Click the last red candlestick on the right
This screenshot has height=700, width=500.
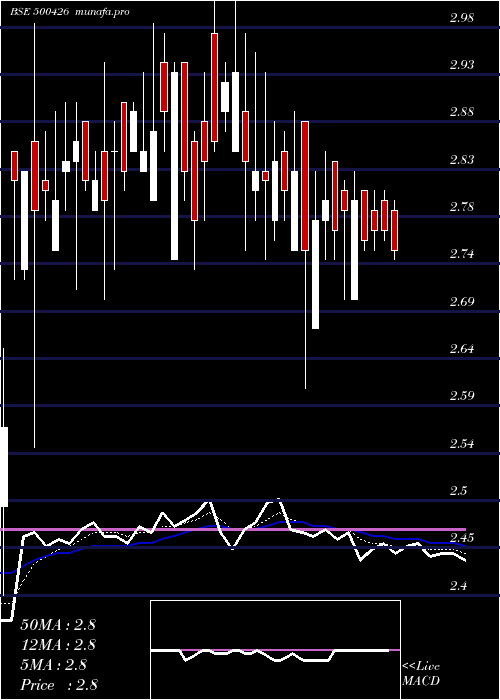click(x=394, y=230)
